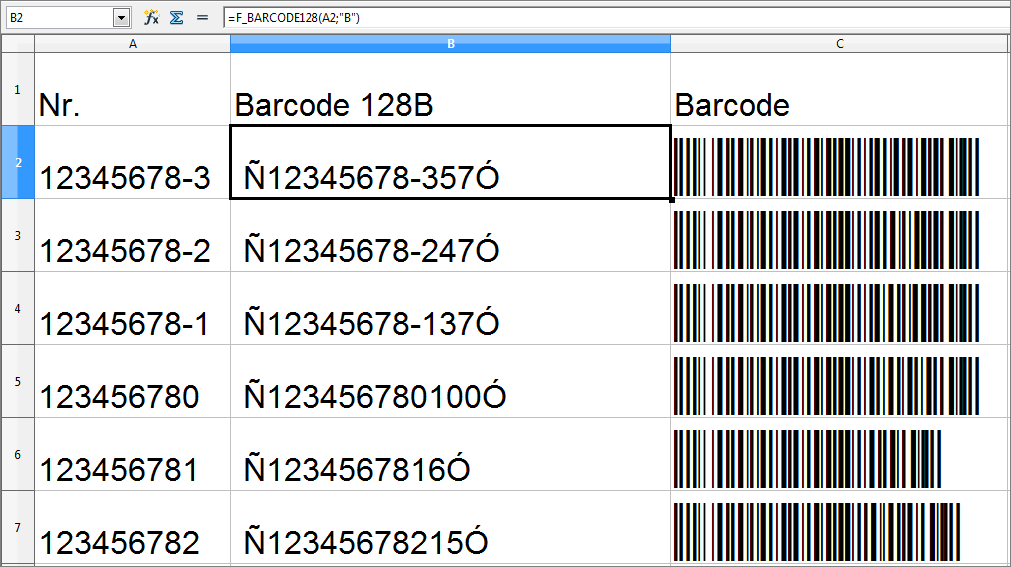Select cell containing 12345678-3
This screenshot has width=1011, height=567.
pos(132,162)
